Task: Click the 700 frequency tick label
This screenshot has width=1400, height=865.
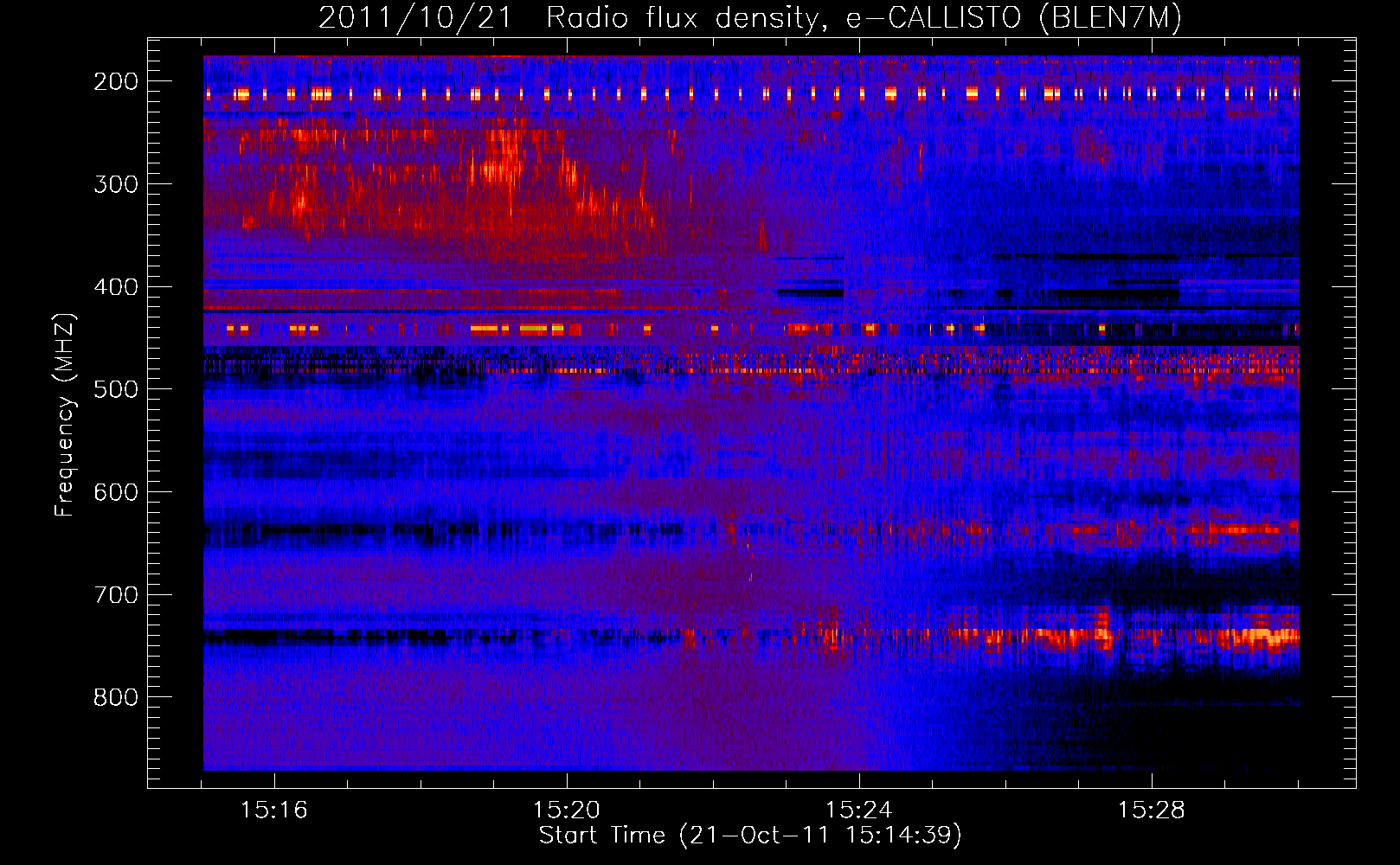Action: coord(116,595)
